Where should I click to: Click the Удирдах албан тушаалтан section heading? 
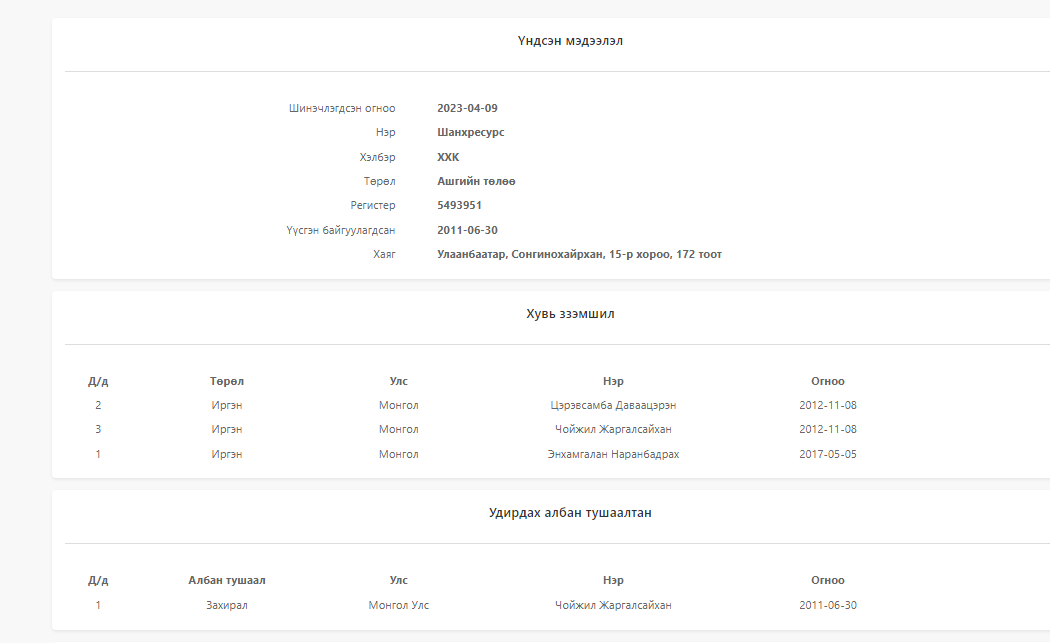[571, 513]
